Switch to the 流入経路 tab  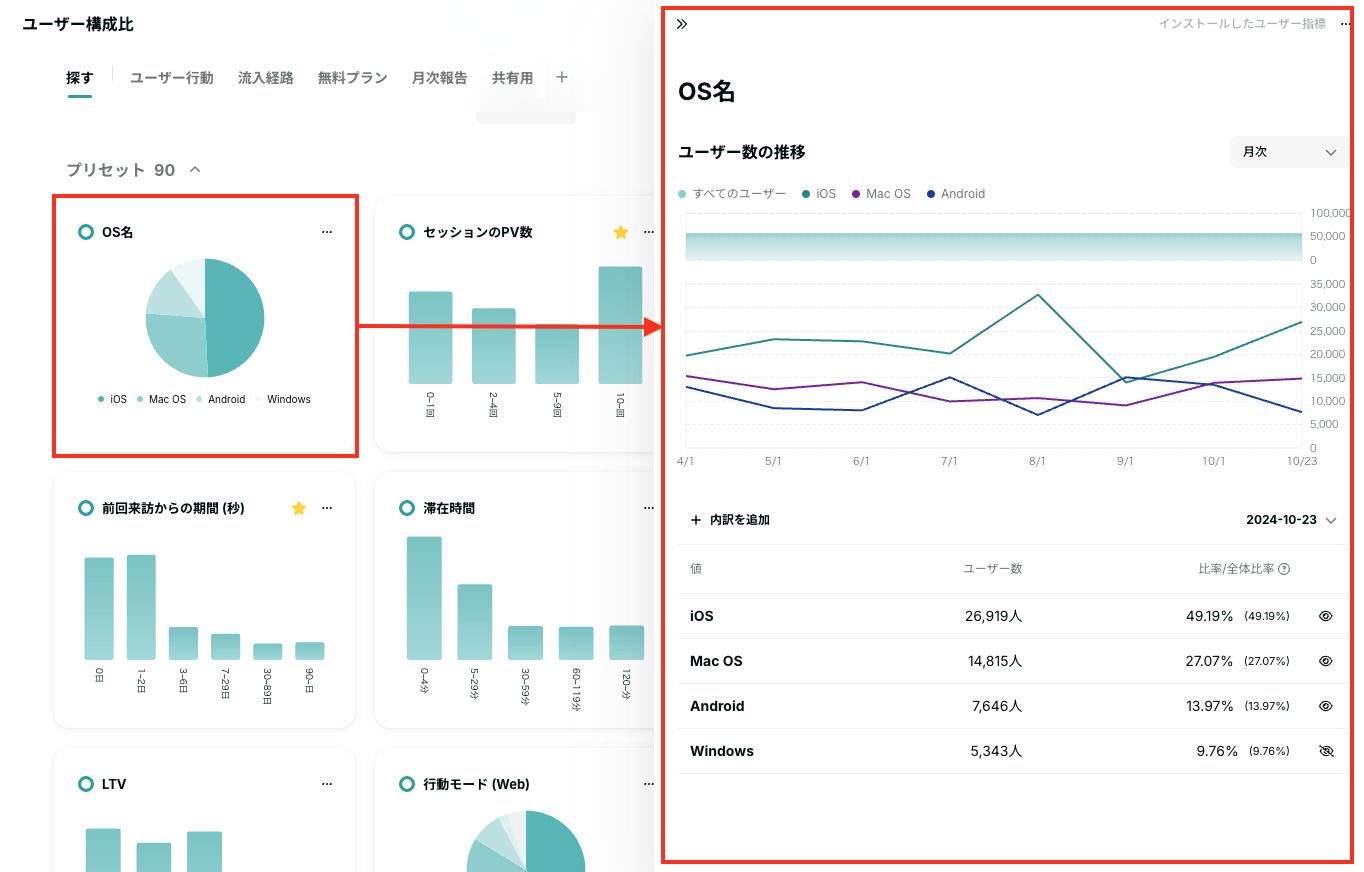266,78
